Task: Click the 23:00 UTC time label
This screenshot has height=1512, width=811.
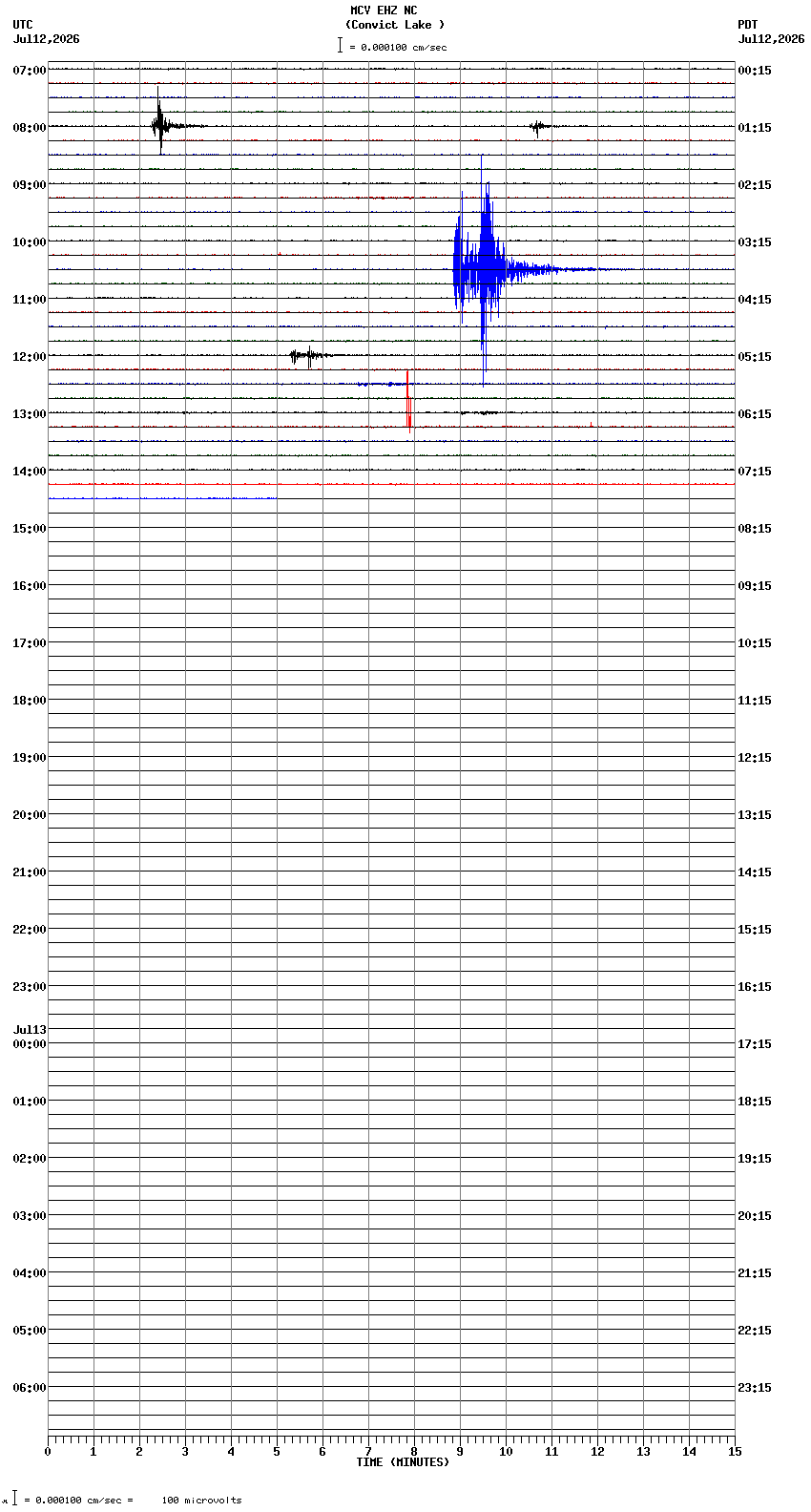Action: [x=30, y=987]
